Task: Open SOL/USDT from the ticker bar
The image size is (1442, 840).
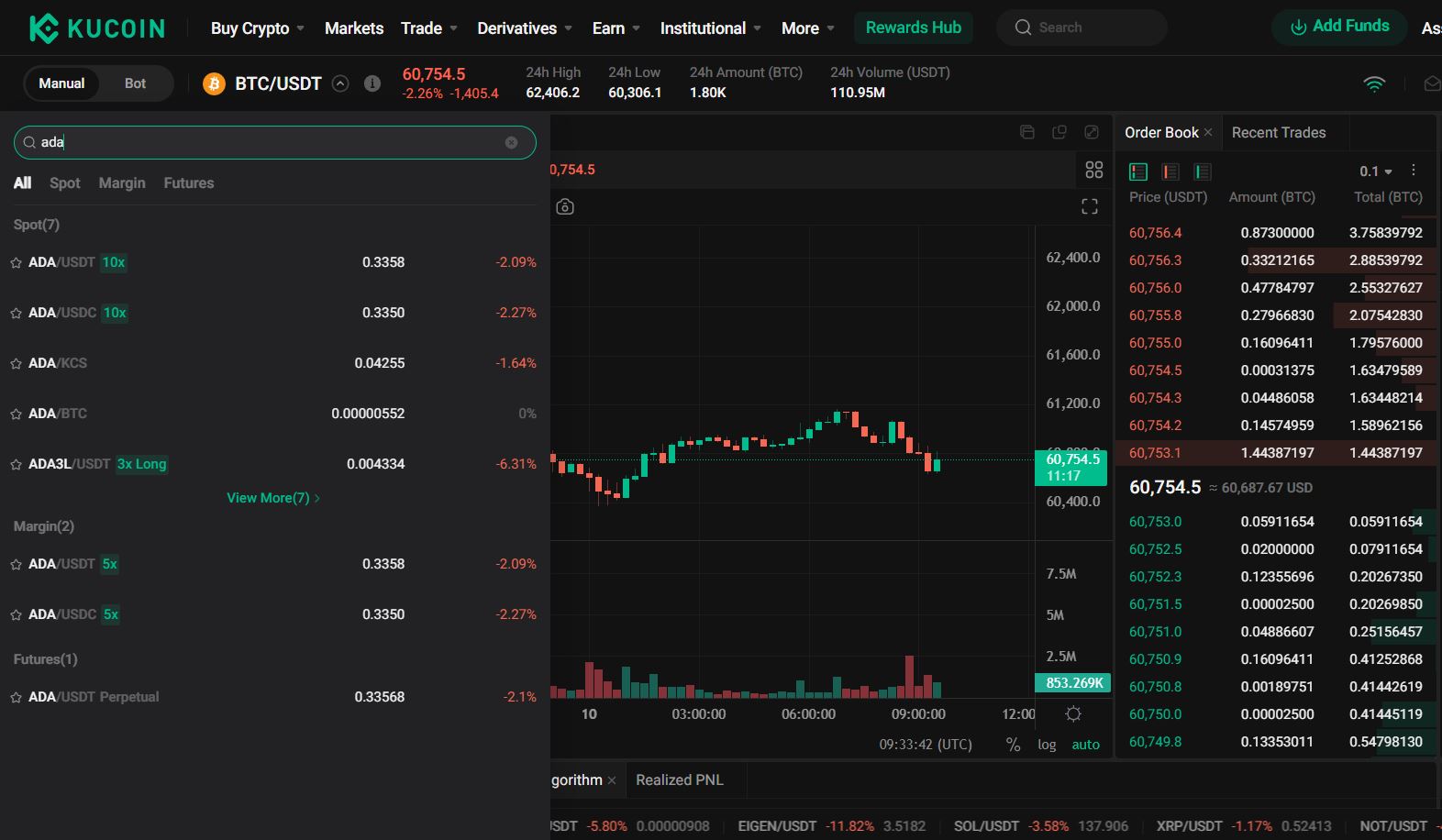Action: click(1041, 826)
